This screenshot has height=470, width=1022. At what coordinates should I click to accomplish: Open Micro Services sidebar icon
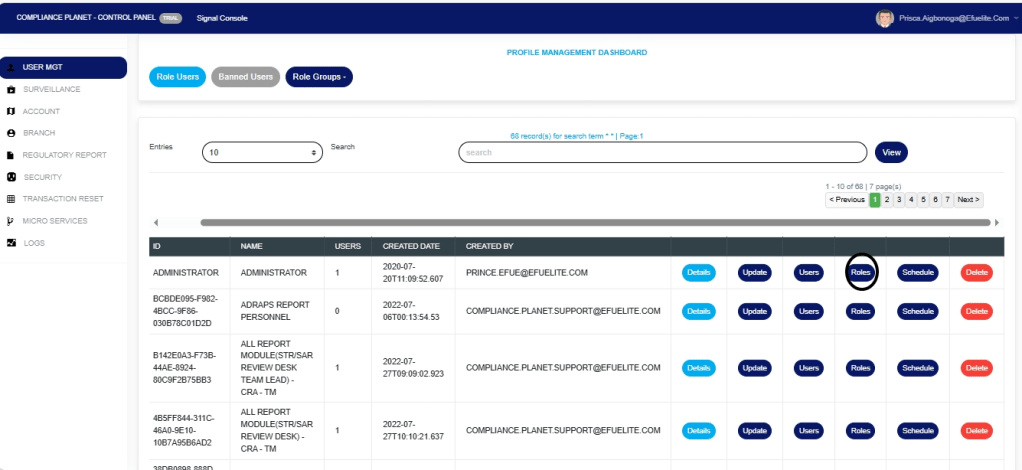[x=11, y=221]
